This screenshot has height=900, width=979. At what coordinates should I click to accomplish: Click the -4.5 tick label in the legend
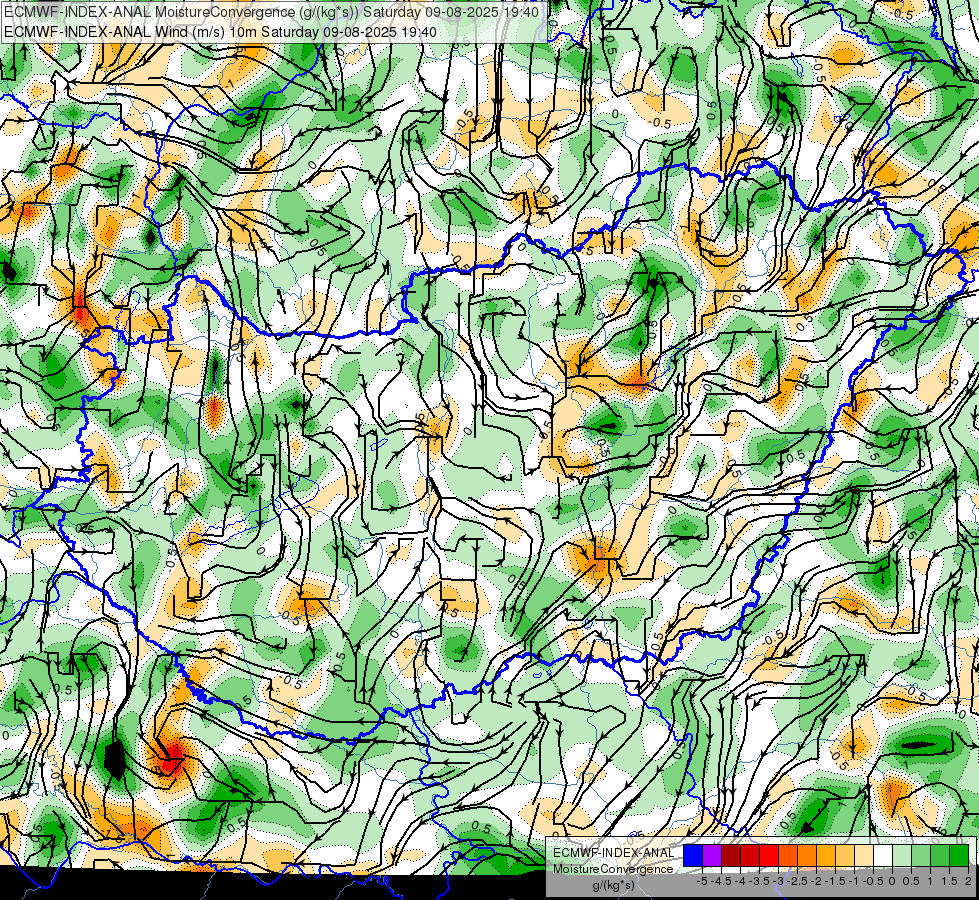tap(721, 881)
